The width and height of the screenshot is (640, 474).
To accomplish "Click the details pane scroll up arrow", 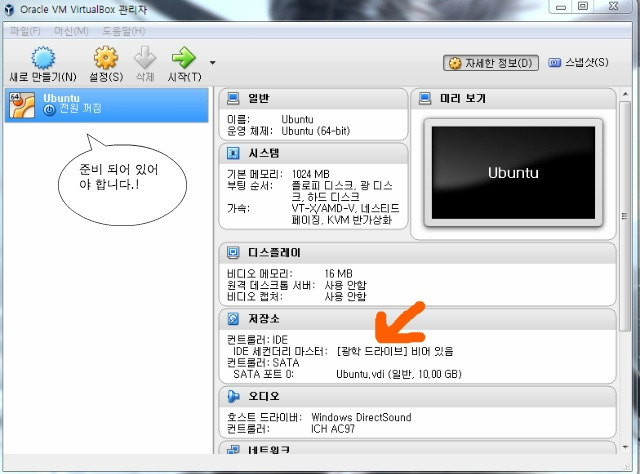I will click(625, 94).
